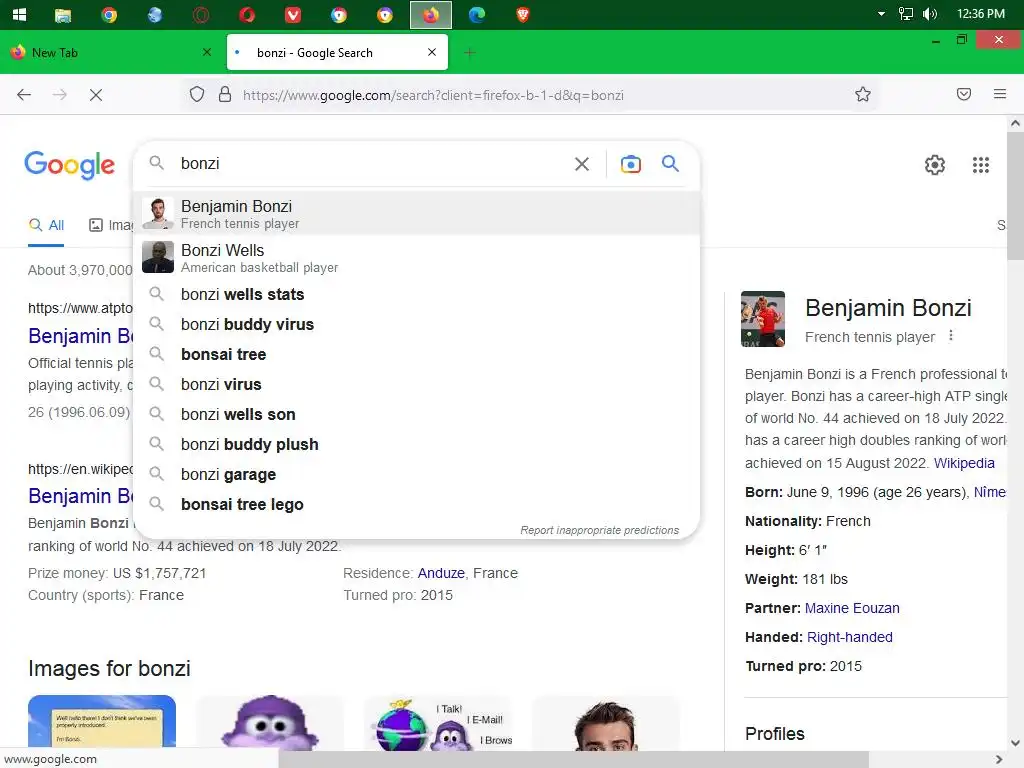Choose suggestion bonsai tree

coord(417,355)
